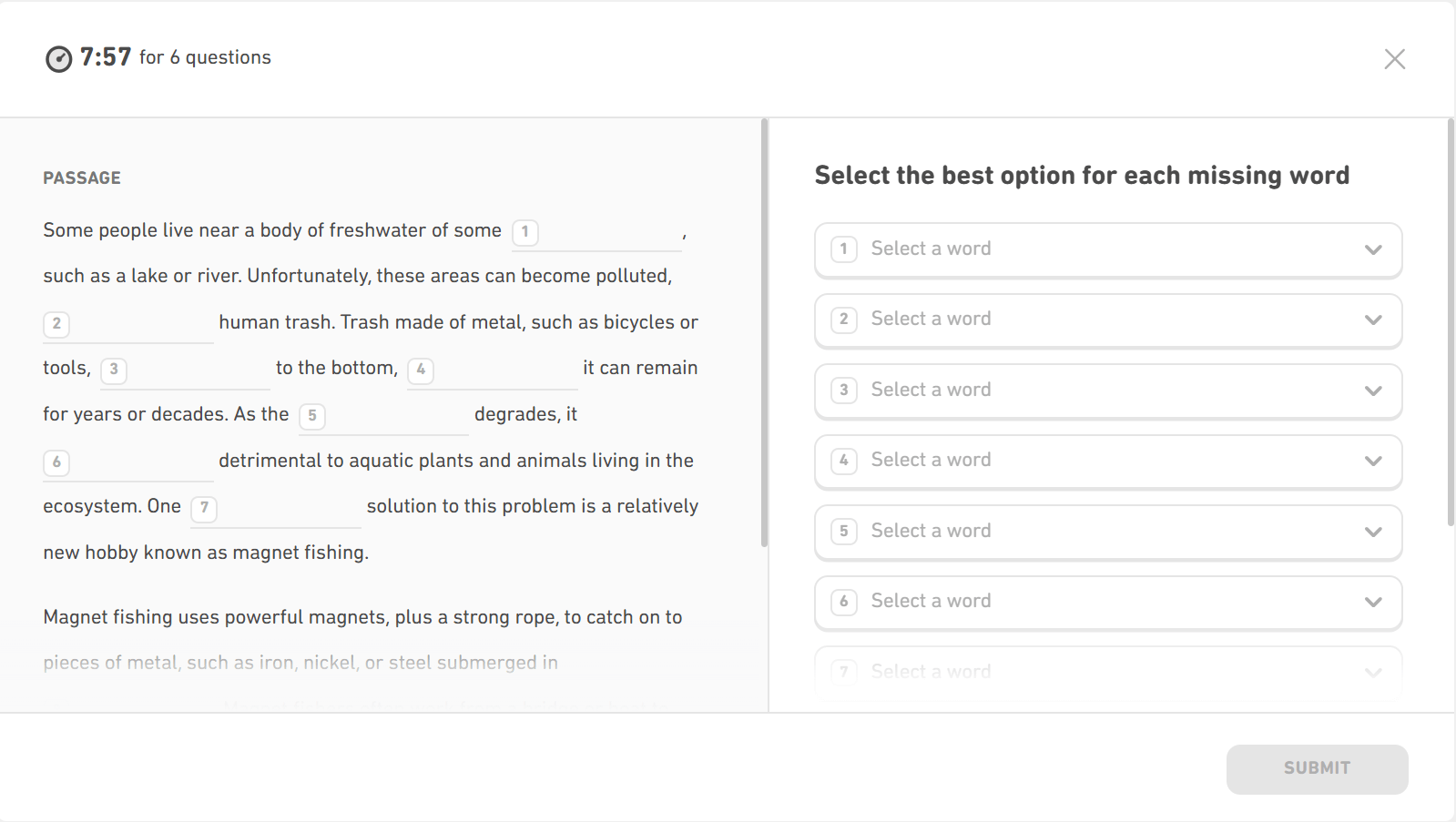
Task: Open the Select a word dropdown 6
Action: (1107, 602)
